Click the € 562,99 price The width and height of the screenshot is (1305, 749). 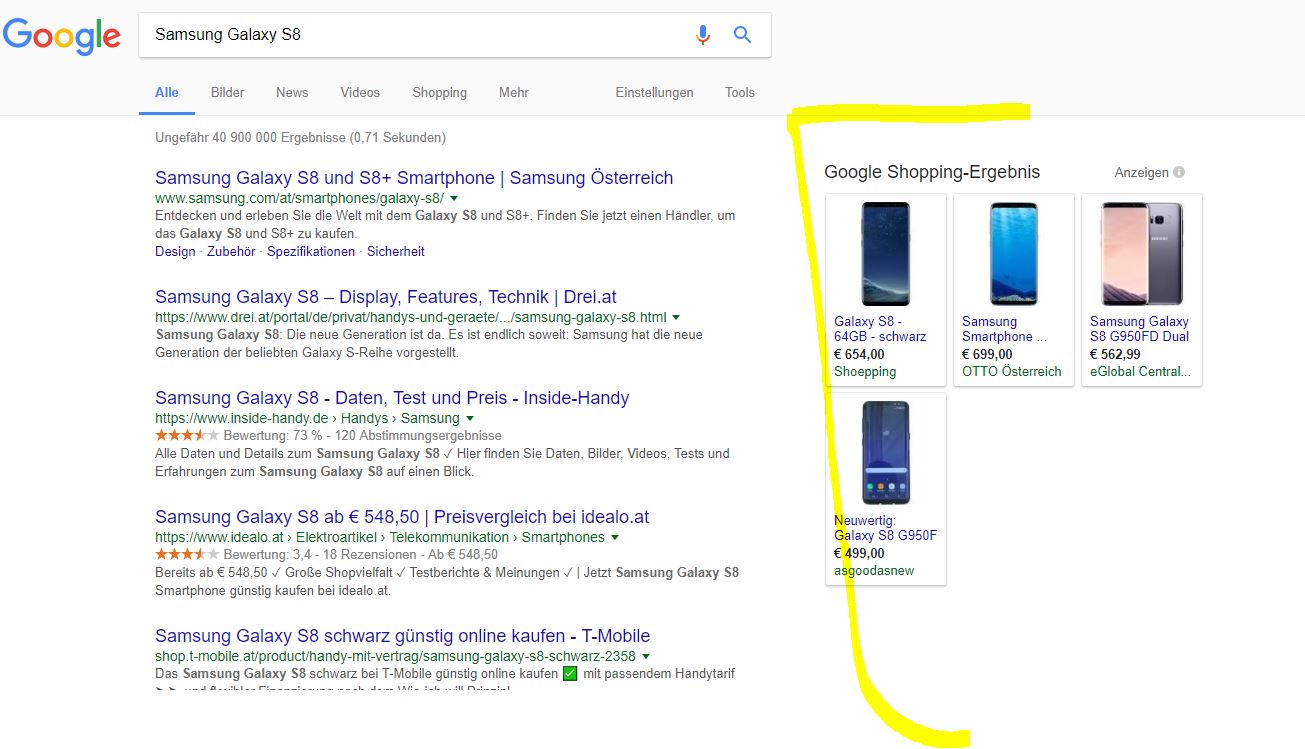pos(1115,354)
